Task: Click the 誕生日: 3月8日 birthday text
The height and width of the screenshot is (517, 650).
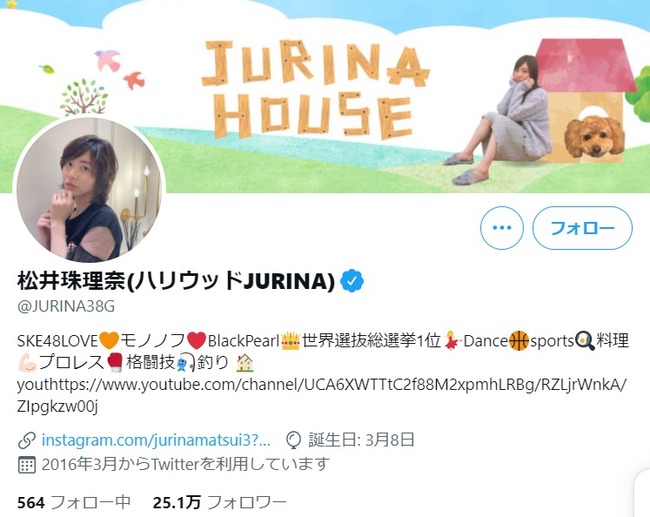Action: click(x=361, y=440)
